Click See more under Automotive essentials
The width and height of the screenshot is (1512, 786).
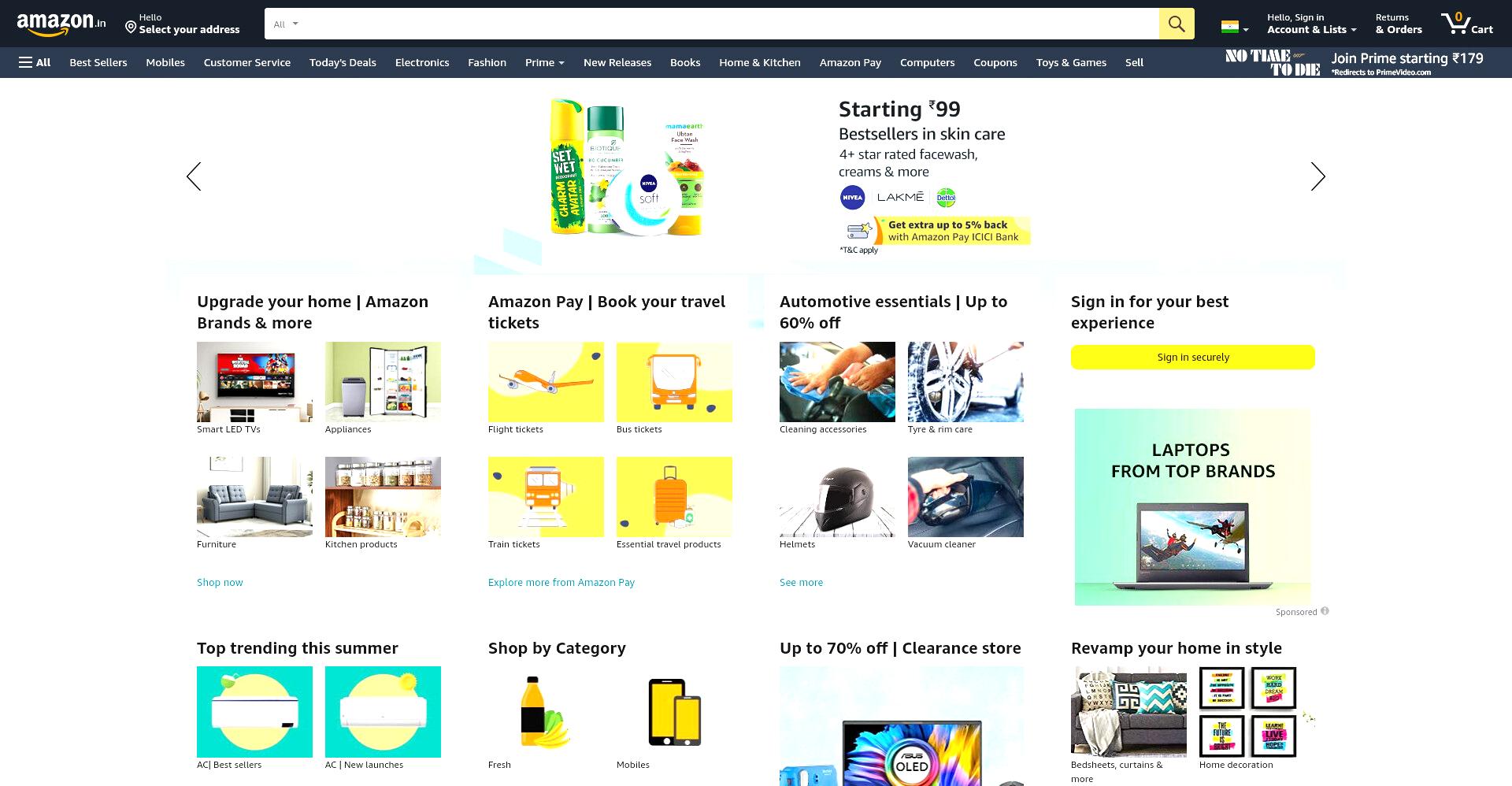(801, 582)
